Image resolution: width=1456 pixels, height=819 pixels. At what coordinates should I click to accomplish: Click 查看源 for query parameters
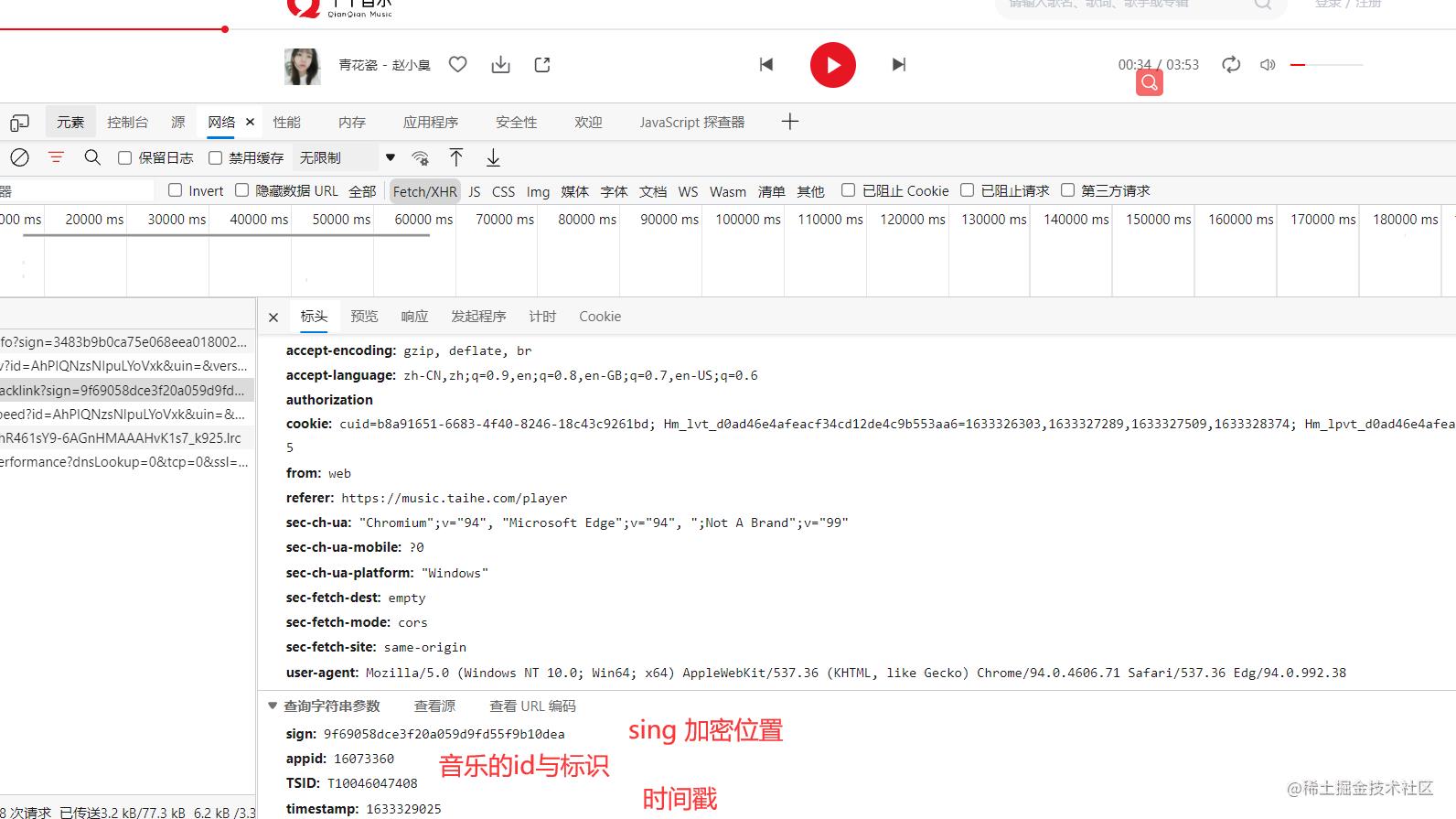click(434, 706)
